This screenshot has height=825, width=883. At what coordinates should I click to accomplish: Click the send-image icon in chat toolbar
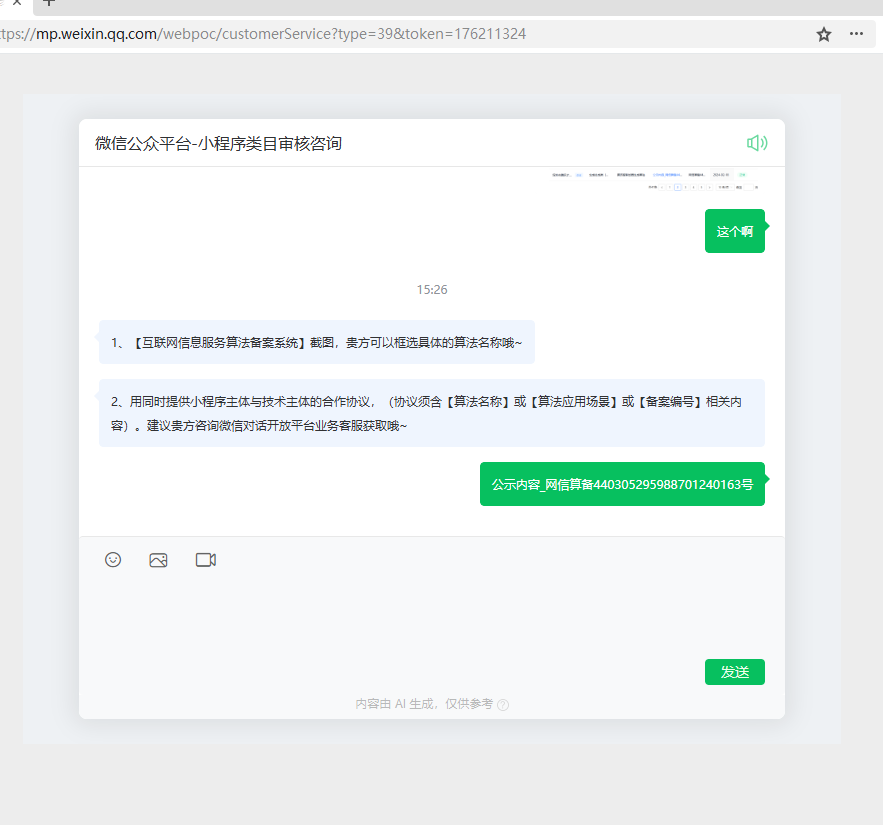point(158,560)
